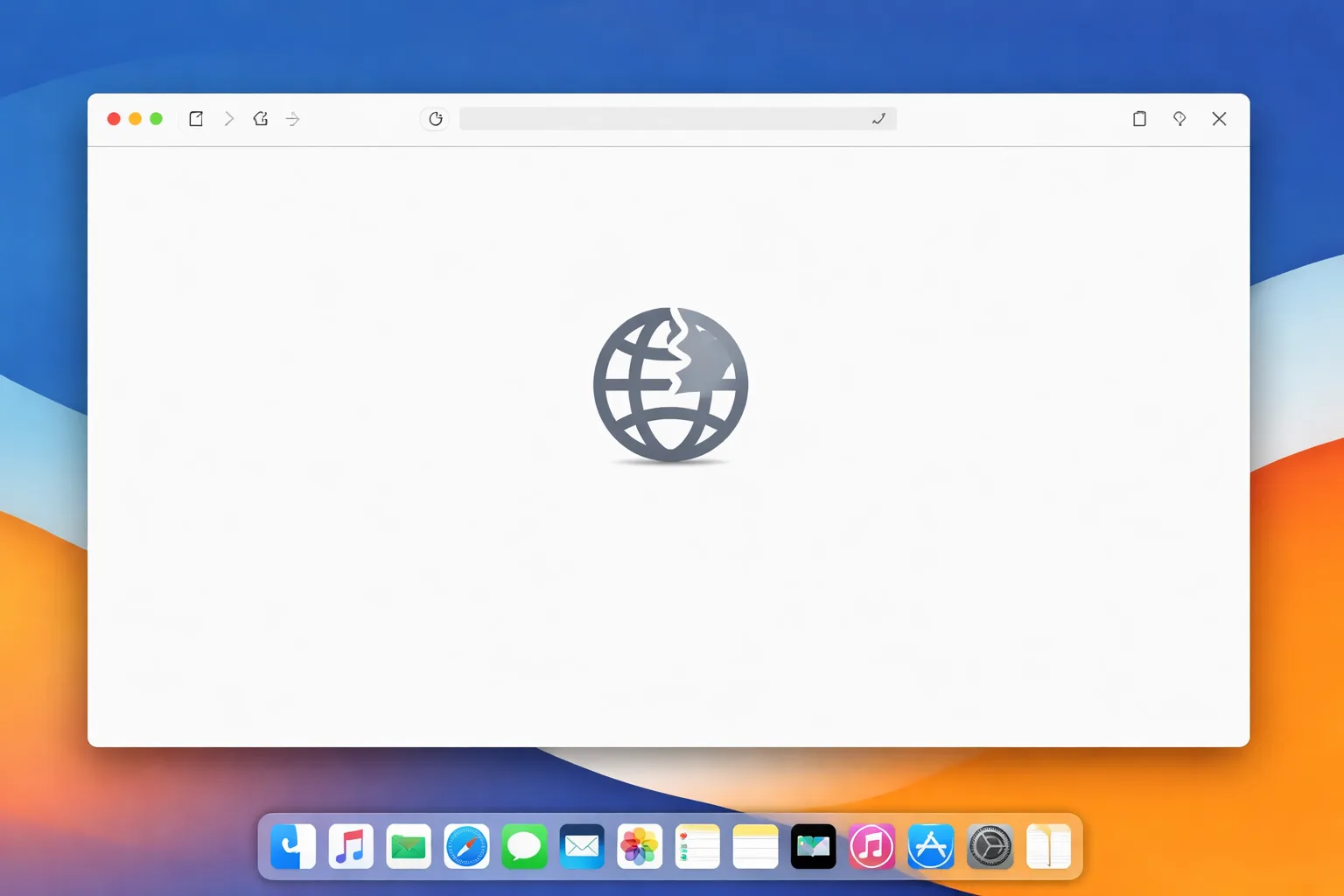Open the yellow-topped Notes app in the dock
Image resolution: width=1344 pixels, height=896 pixels.
(x=755, y=847)
